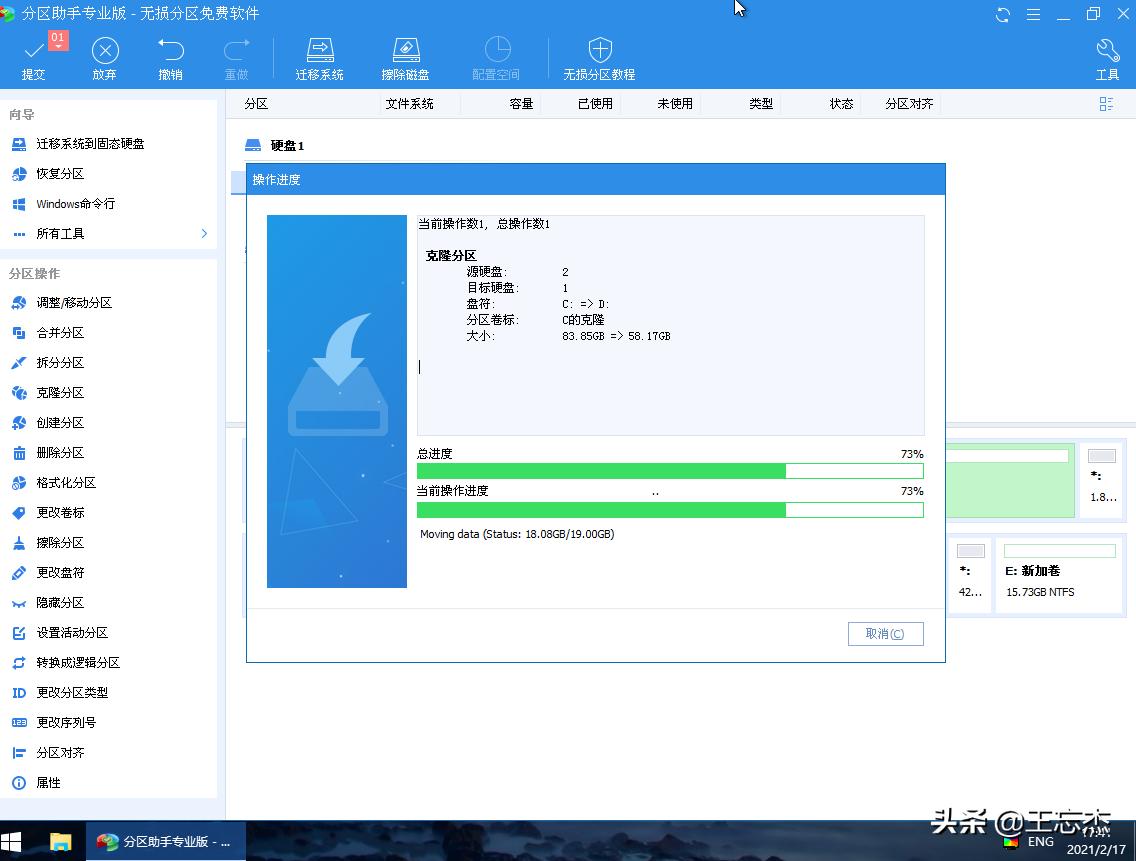Click 格式化分区 (Format Partition) in the sidebar

[65, 482]
